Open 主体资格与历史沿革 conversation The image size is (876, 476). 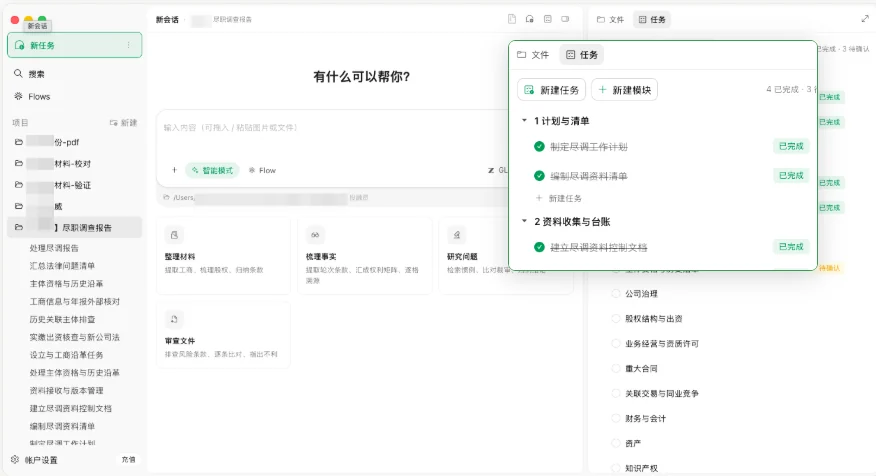[x=66, y=283]
